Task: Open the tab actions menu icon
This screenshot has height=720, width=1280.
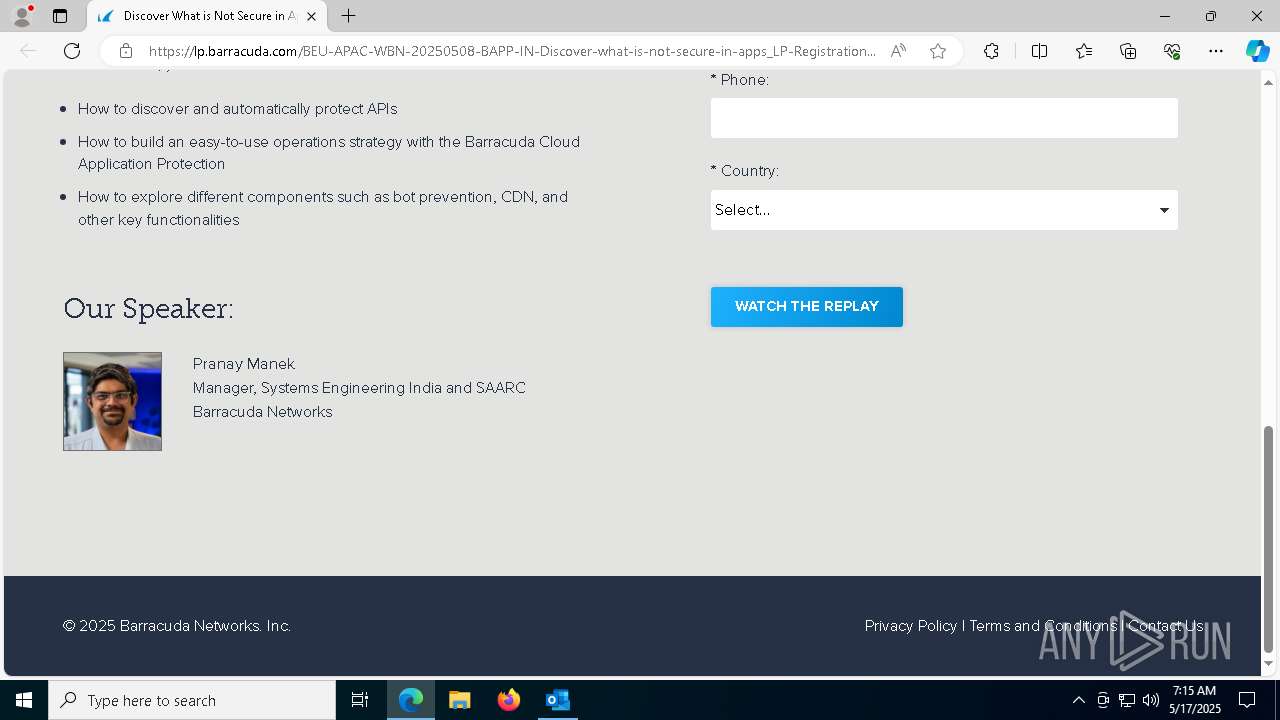Action: tap(60, 16)
